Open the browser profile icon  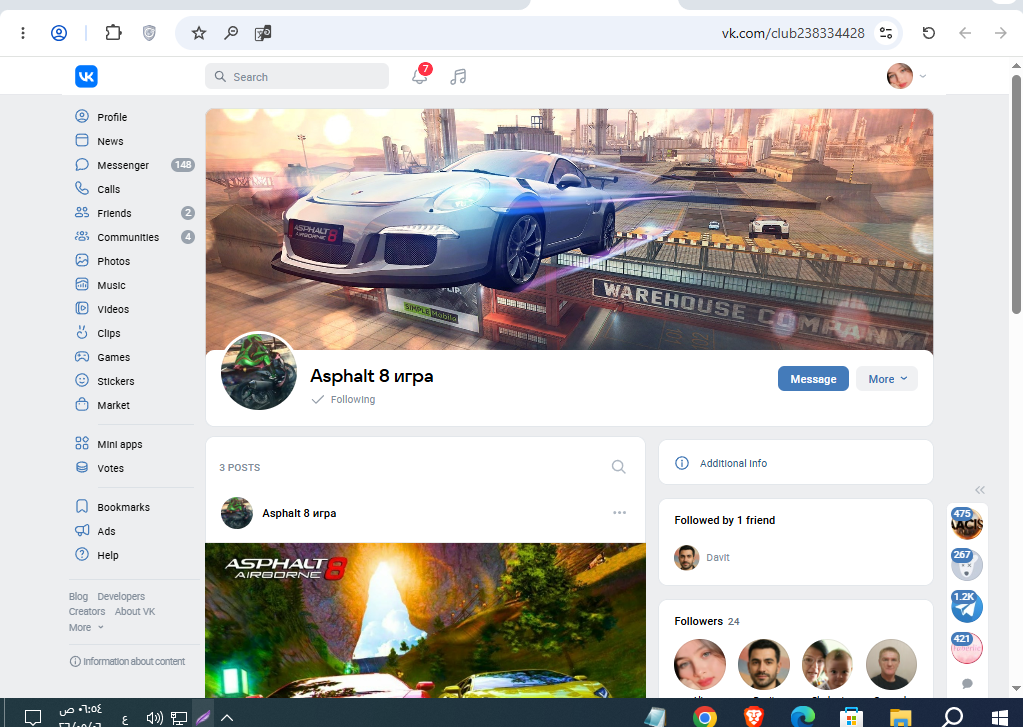[59, 33]
